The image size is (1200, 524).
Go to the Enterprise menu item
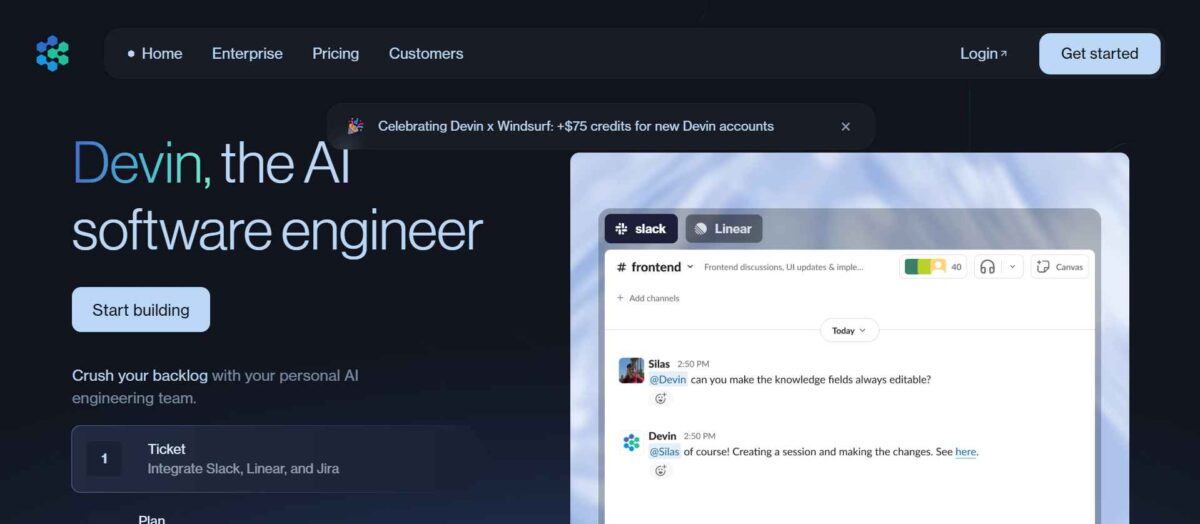click(247, 54)
